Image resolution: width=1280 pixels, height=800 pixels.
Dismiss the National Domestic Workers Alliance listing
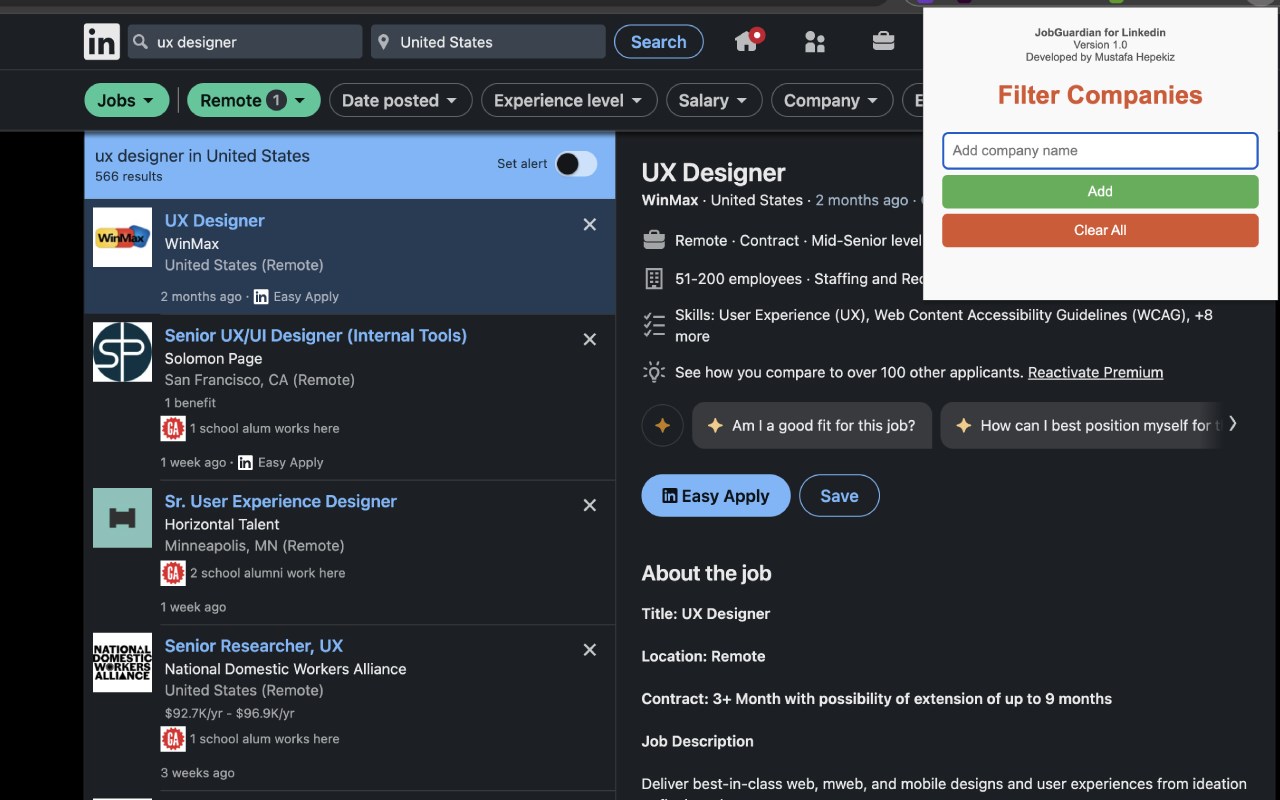[590, 650]
